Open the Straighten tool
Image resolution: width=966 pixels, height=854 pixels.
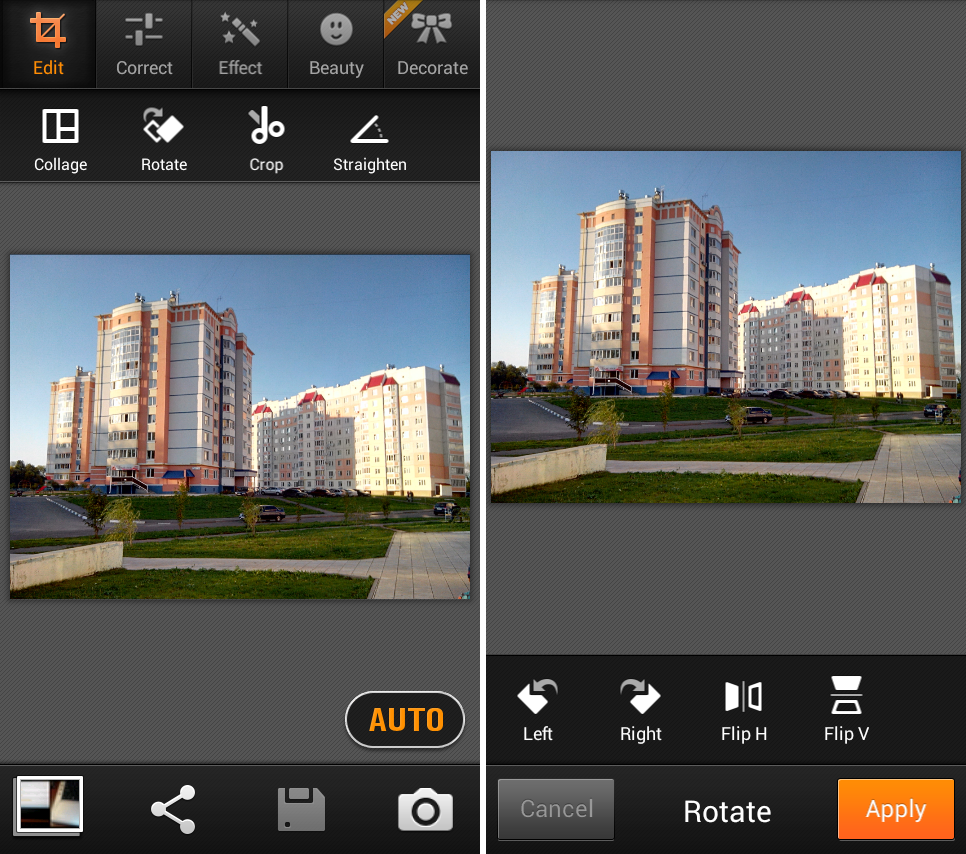[370, 140]
